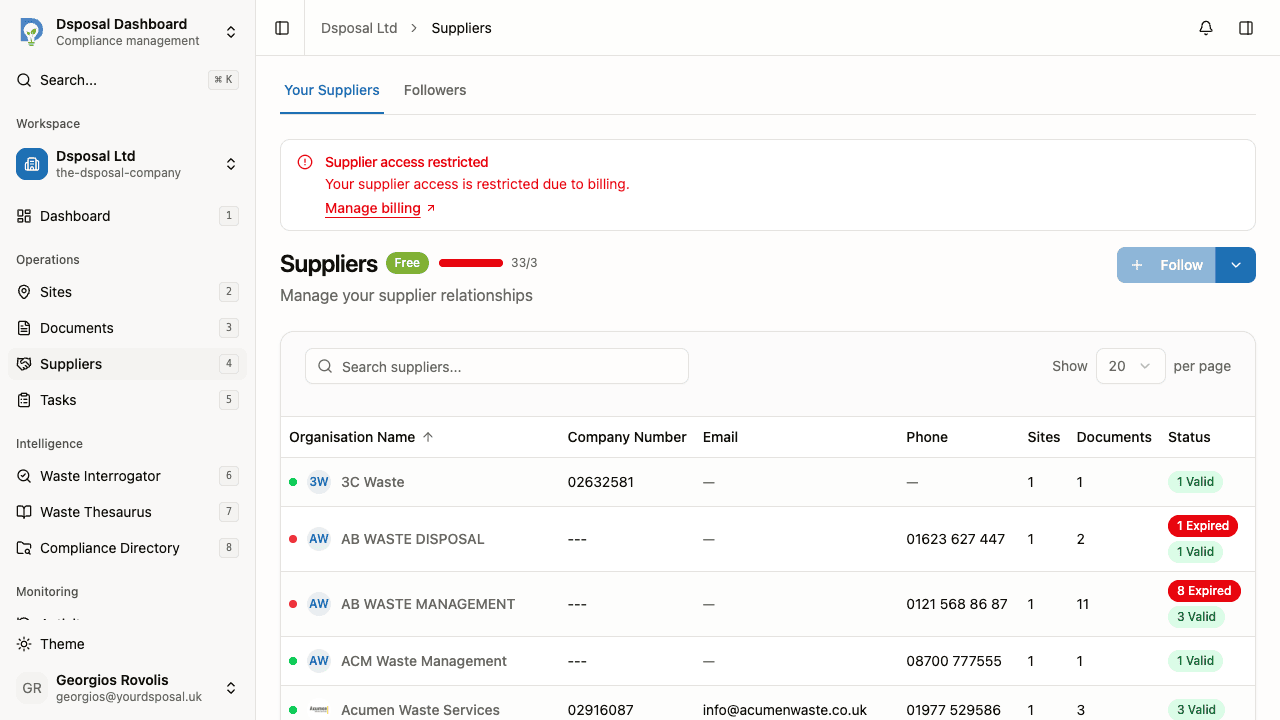Click the Search suppliers input field
The width and height of the screenshot is (1280, 720).
496,366
